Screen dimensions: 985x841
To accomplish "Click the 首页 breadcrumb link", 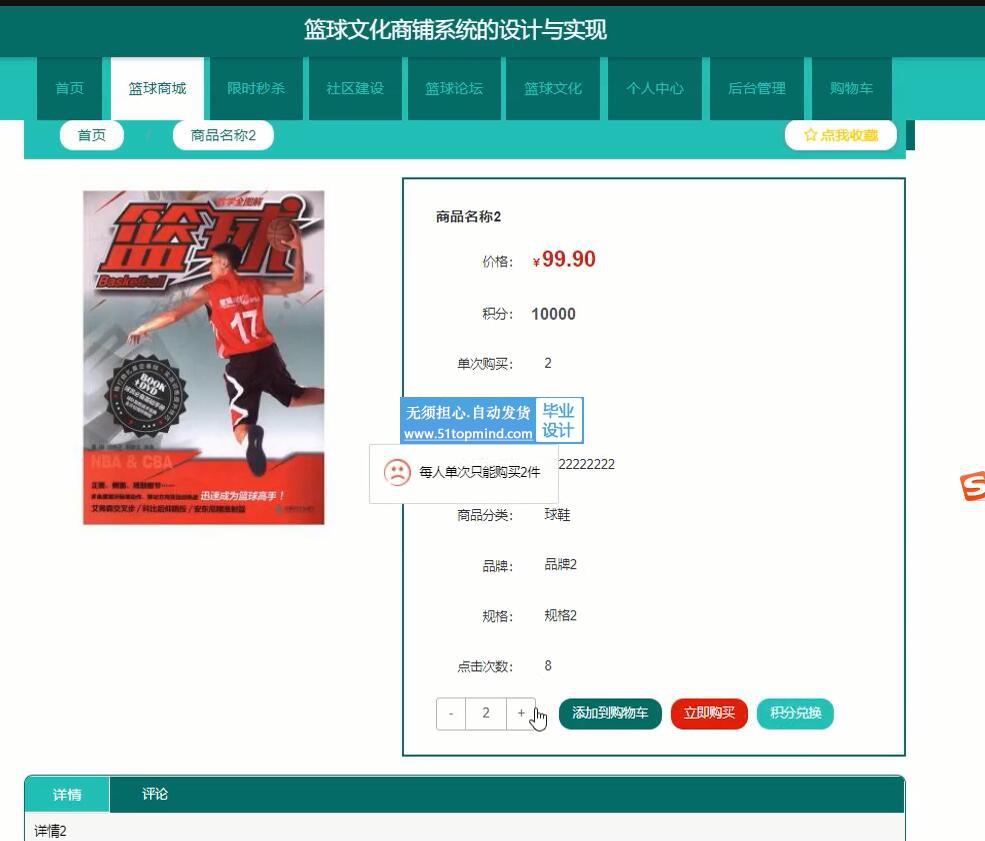I will [92, 135].
